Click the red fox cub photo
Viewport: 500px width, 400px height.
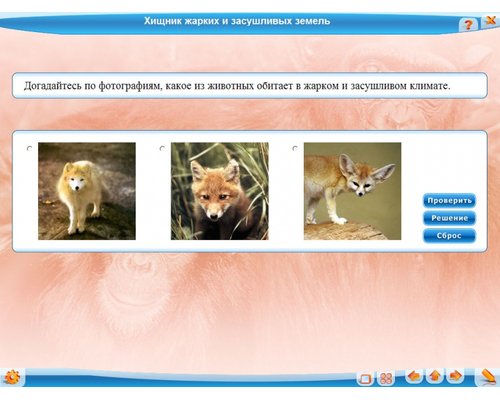(220, 191)
